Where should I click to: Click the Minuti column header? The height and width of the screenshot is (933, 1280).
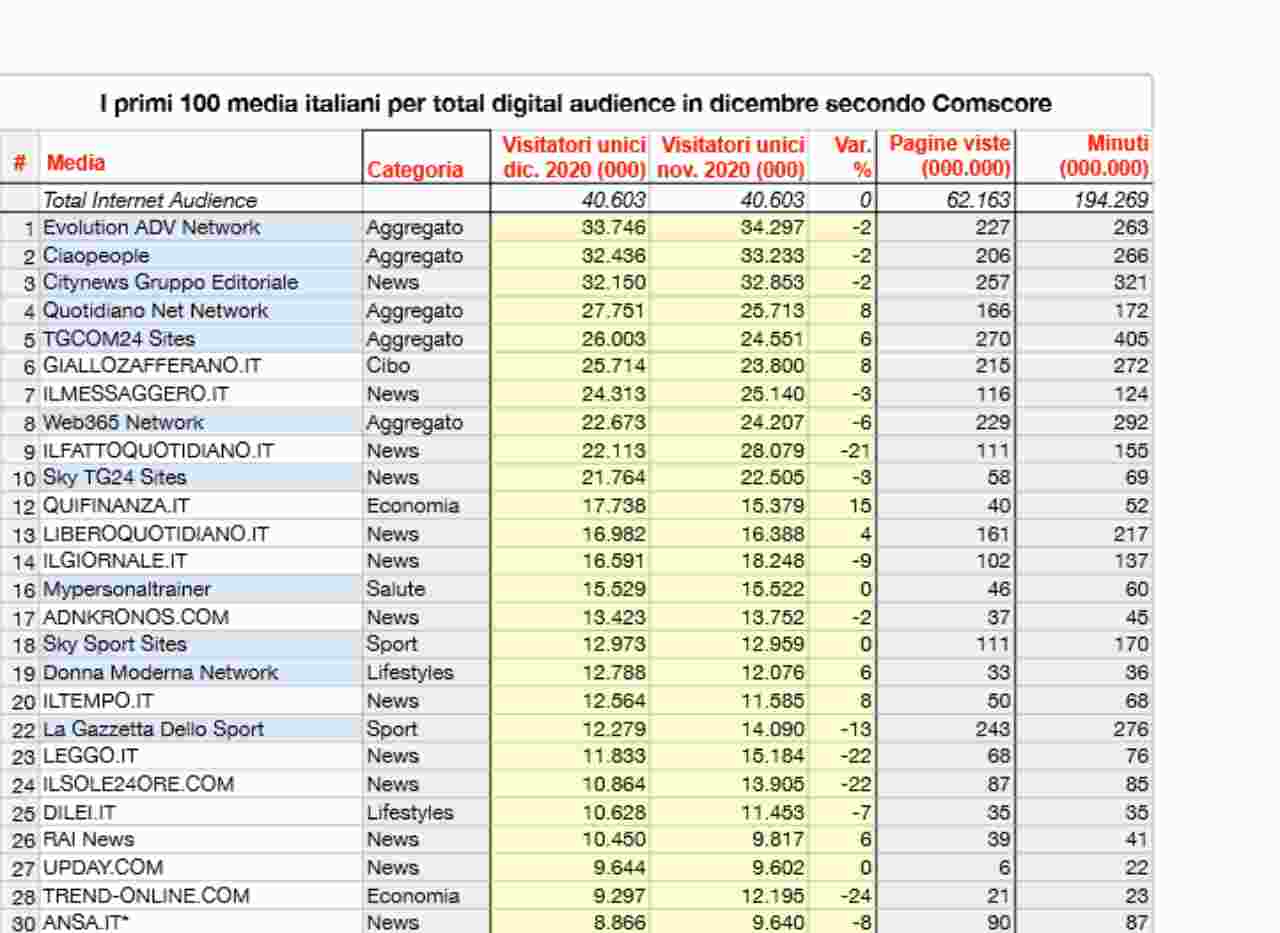tap(1103, 156)
